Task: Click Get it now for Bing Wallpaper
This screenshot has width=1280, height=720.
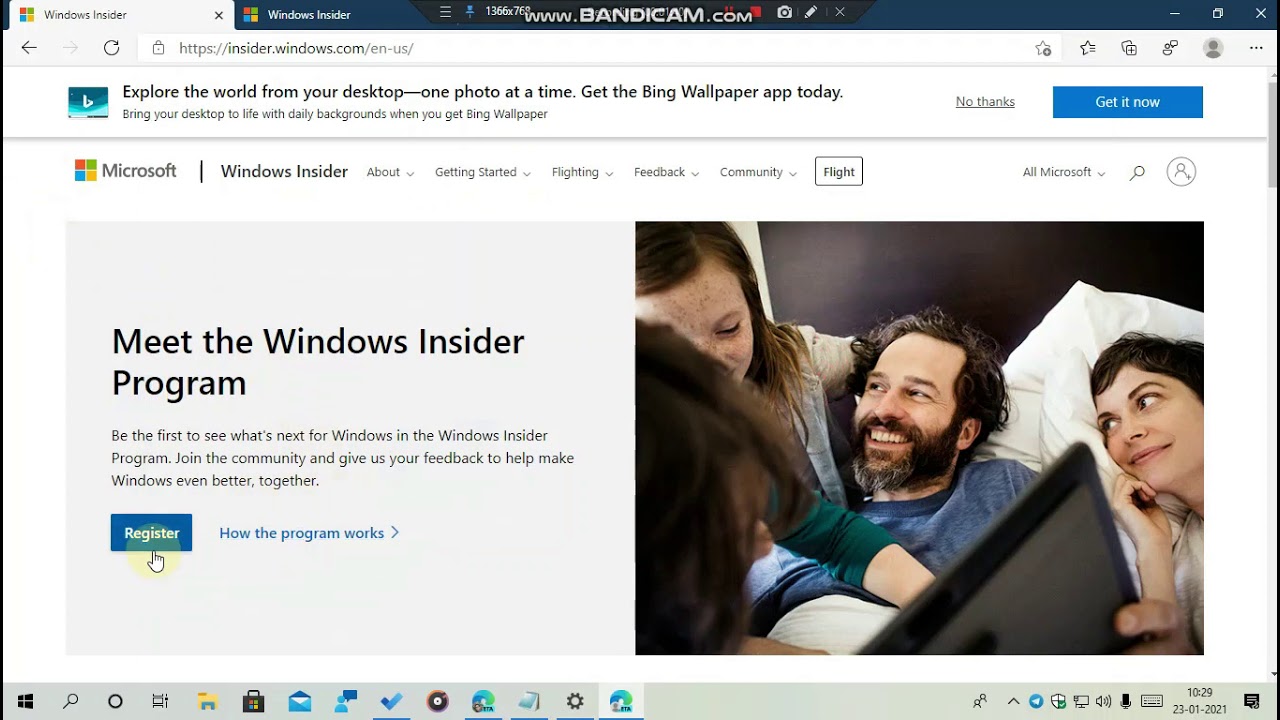Action: click(1128, 102)
